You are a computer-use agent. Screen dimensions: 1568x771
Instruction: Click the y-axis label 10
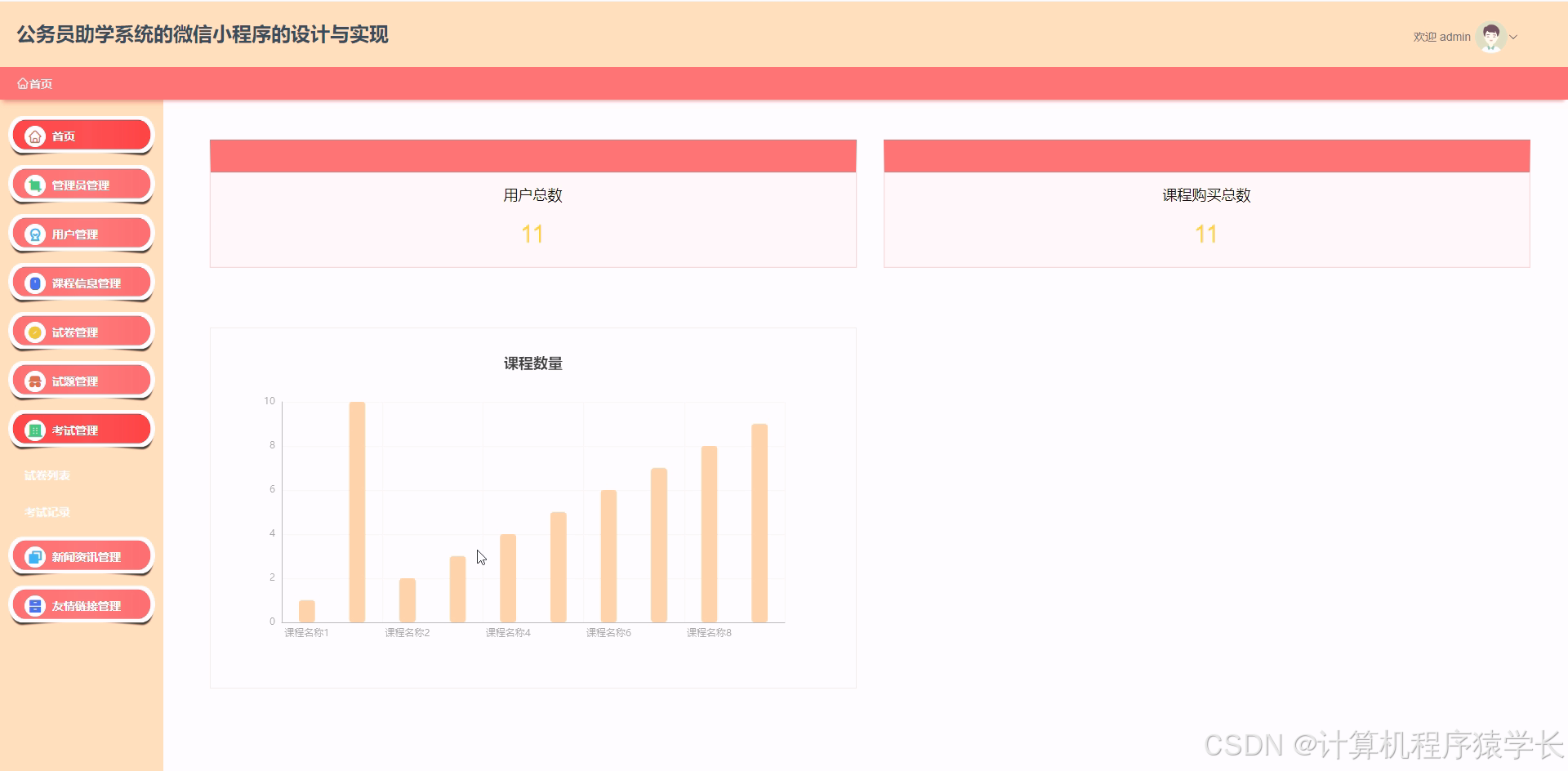click(269, 401)
